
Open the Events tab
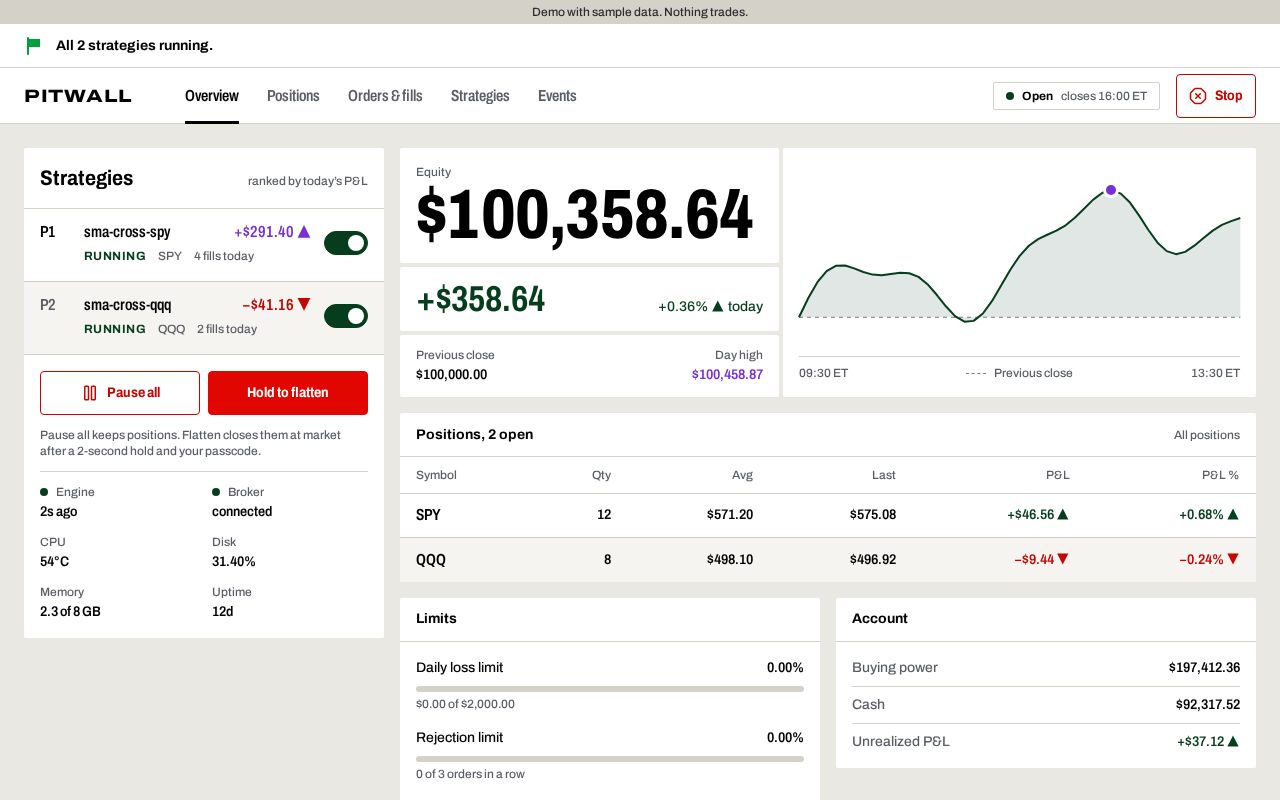557,96
